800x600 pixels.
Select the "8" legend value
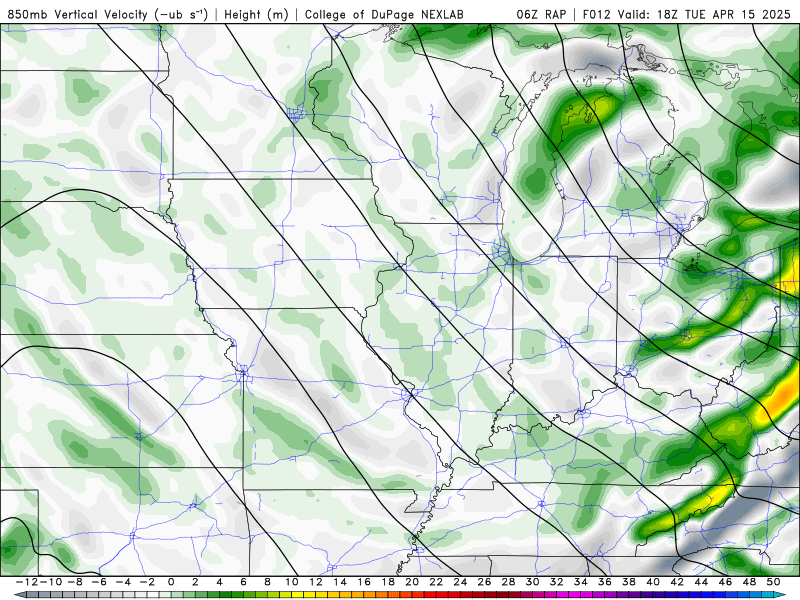click(267, 582)
